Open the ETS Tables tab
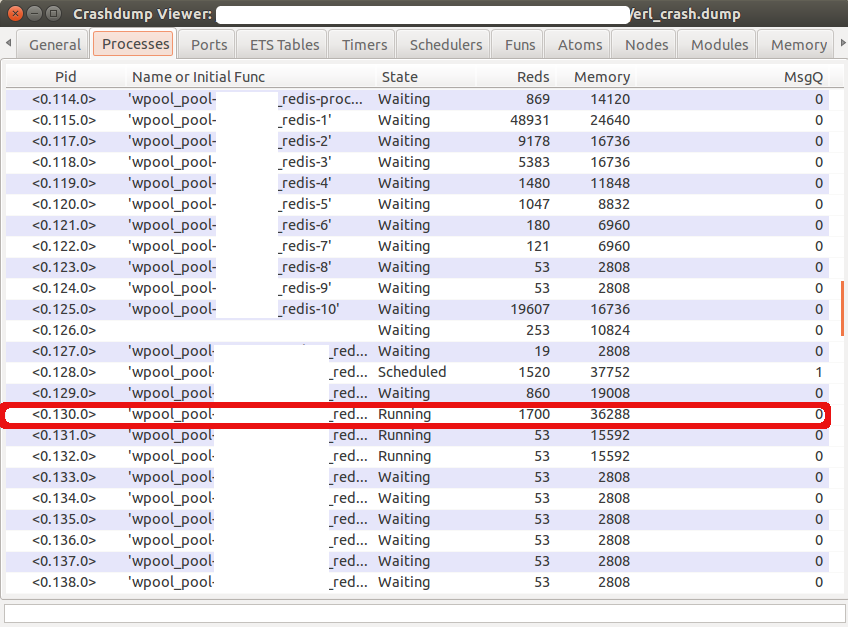 pyautogui.click(x=285, y=44)
